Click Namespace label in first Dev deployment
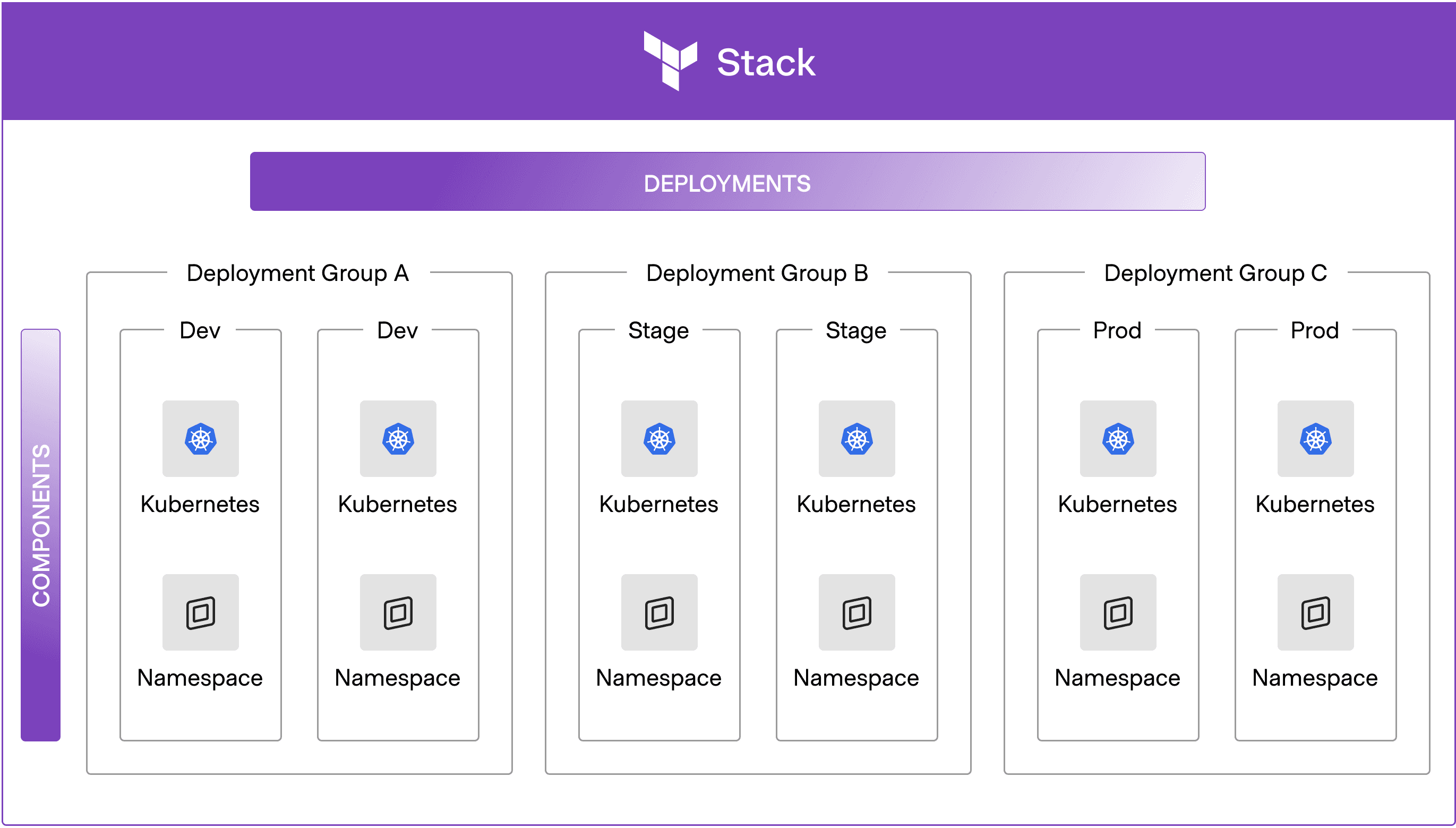The image size is (1456, 828). click(x=200, y=678)
